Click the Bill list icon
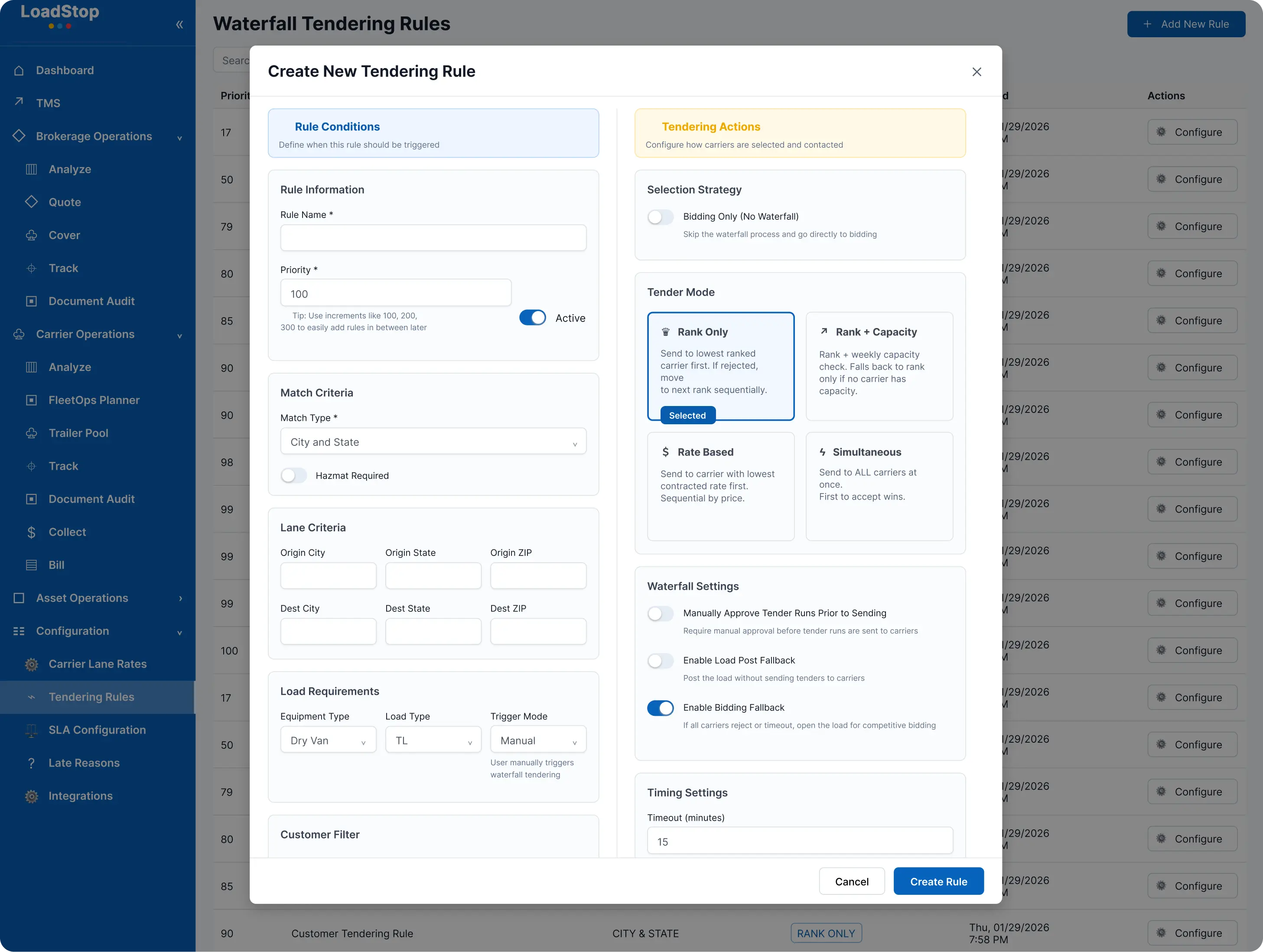 pyautogui.click(x=31, y=565)
